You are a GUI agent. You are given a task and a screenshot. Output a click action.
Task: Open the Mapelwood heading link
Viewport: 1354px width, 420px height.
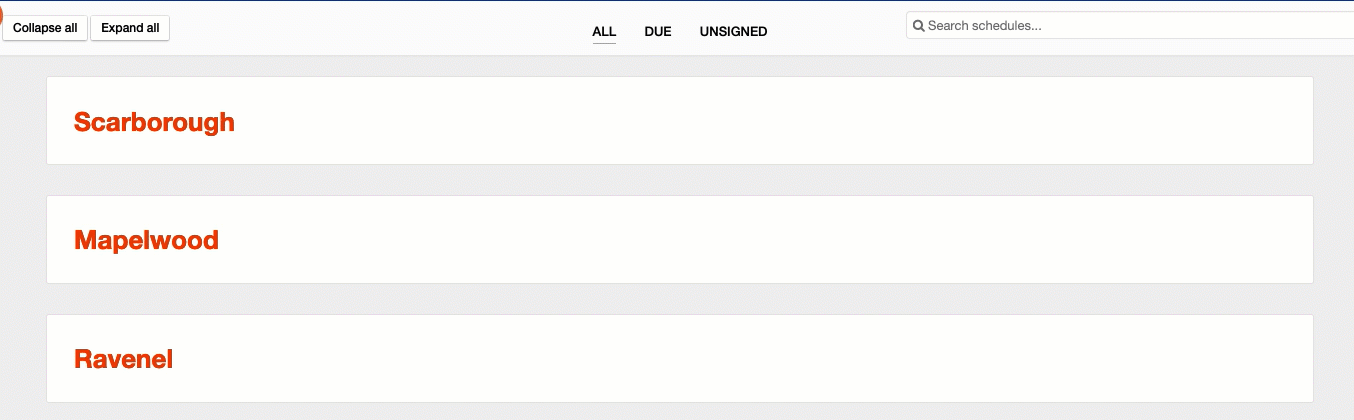[x=146, y=241]
